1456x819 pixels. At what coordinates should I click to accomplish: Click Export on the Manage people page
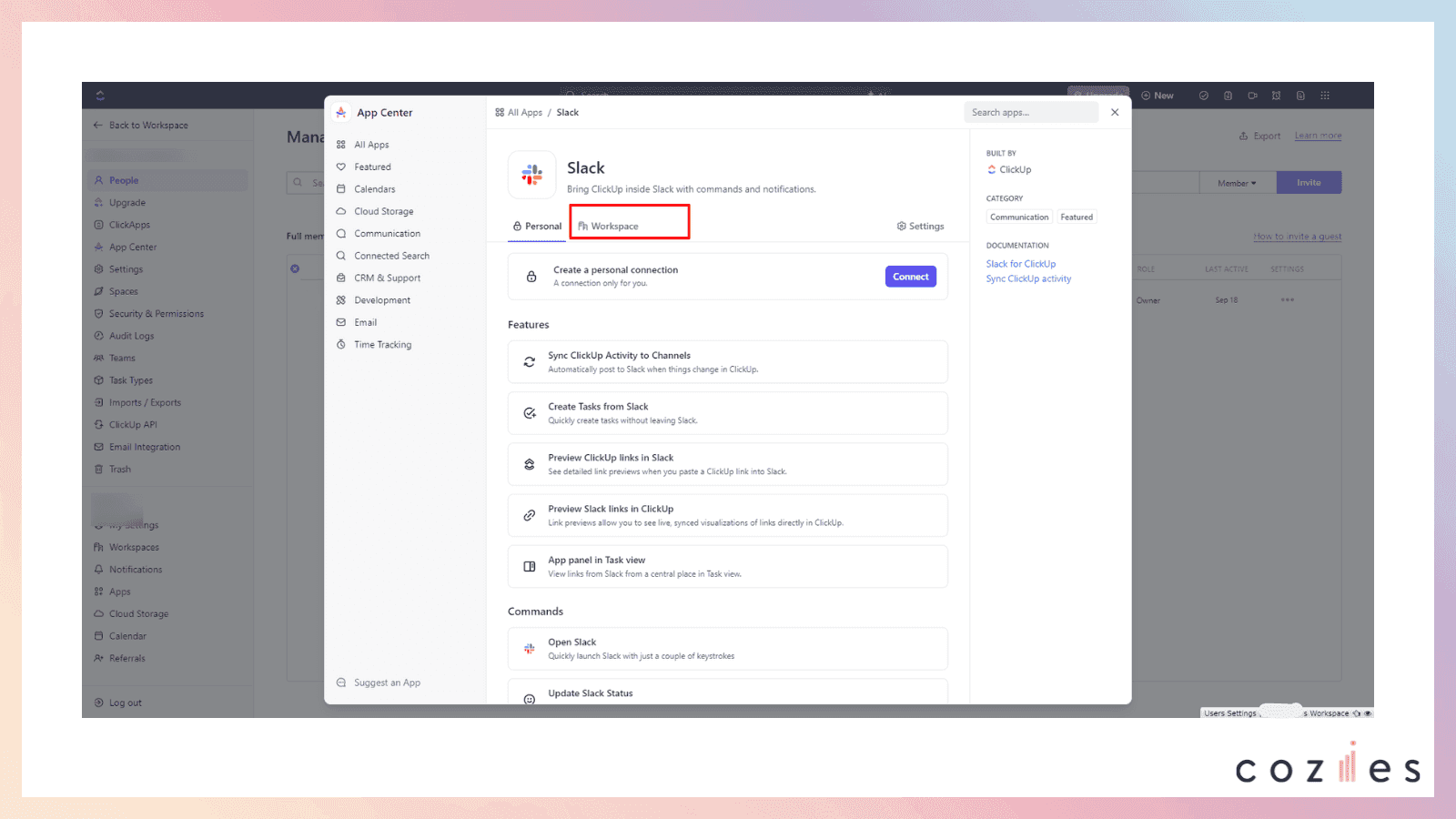coord(1259,136)
